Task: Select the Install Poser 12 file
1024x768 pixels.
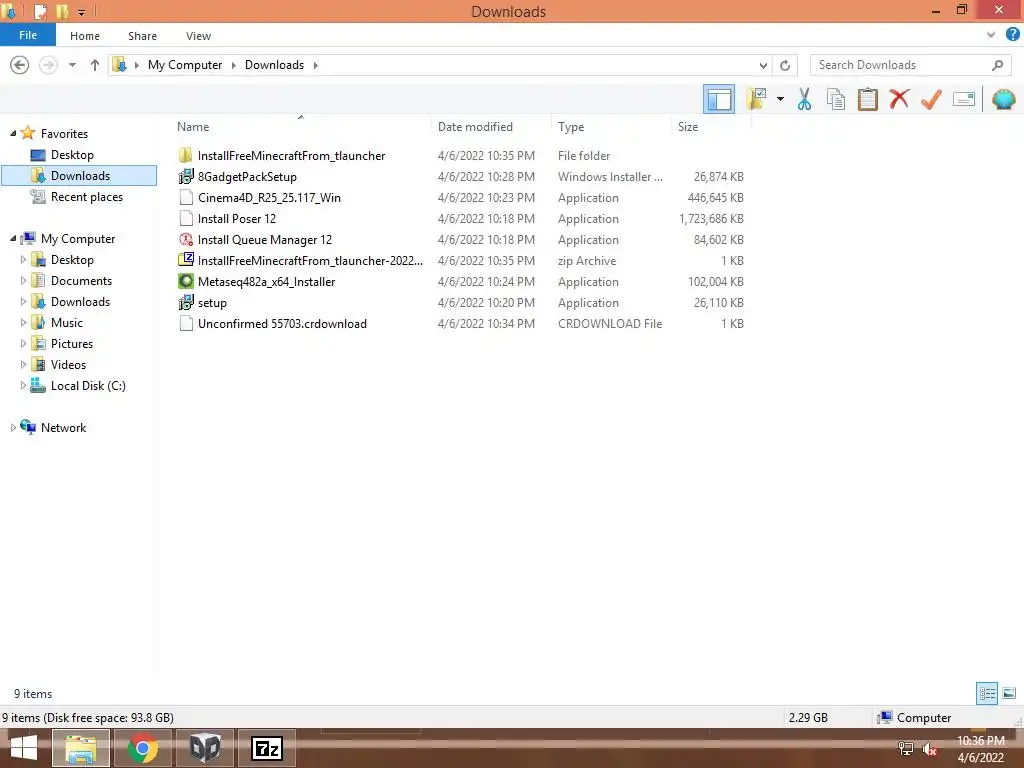Action: click(236, 218)
